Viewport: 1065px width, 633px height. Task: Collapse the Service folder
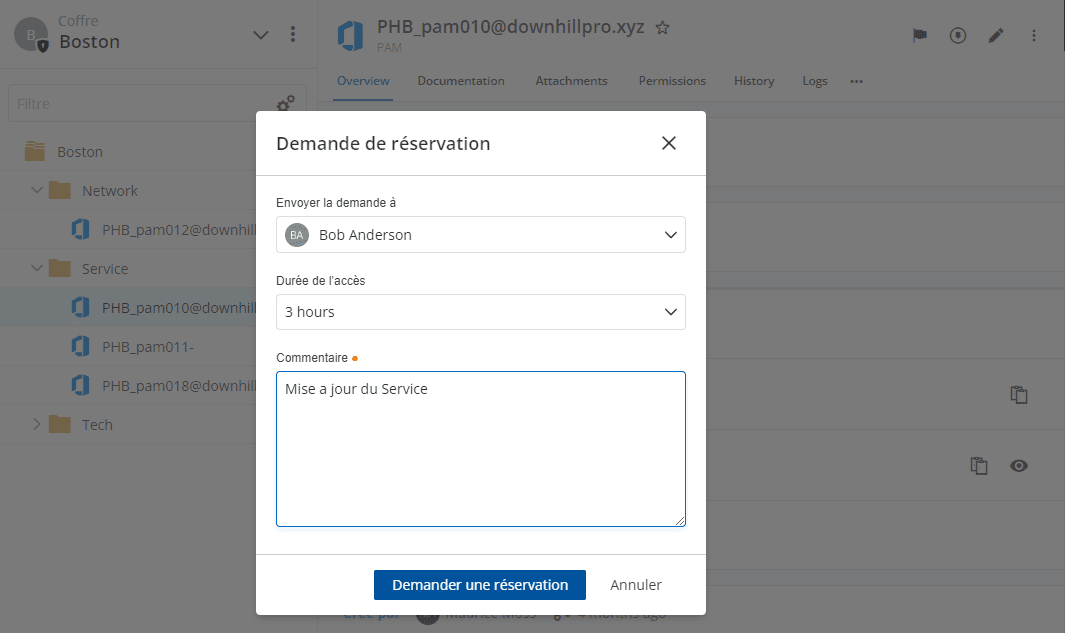37,268
